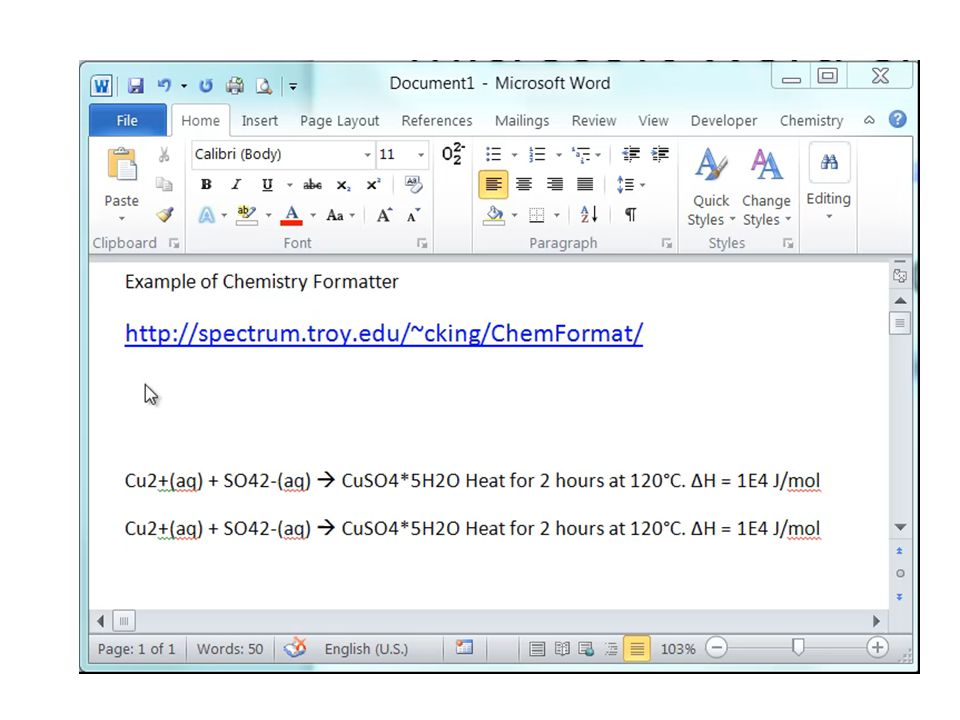Click the spelling check icon in status bar
Viewport: 960px width, 720px height.
pos(295,648)
